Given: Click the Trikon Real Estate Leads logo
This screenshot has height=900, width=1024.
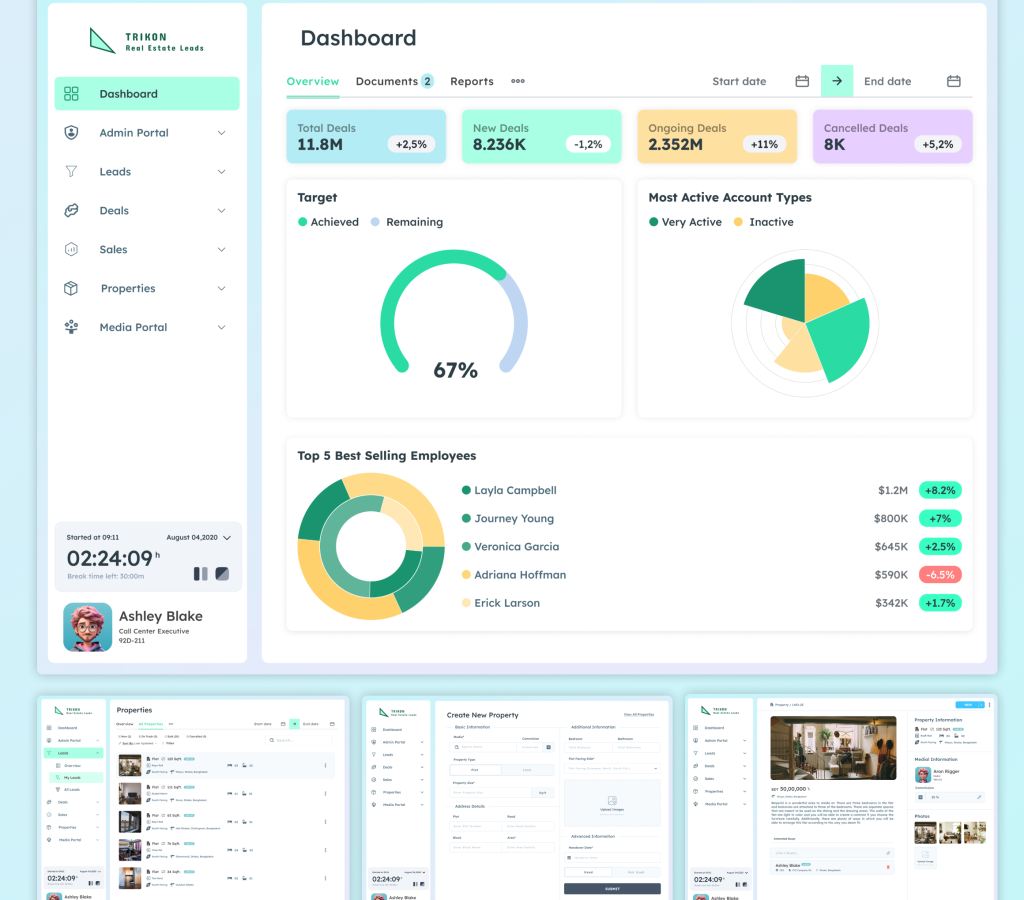Looking at the screenshot, I should pyautogui.click(x=147, y=40).
